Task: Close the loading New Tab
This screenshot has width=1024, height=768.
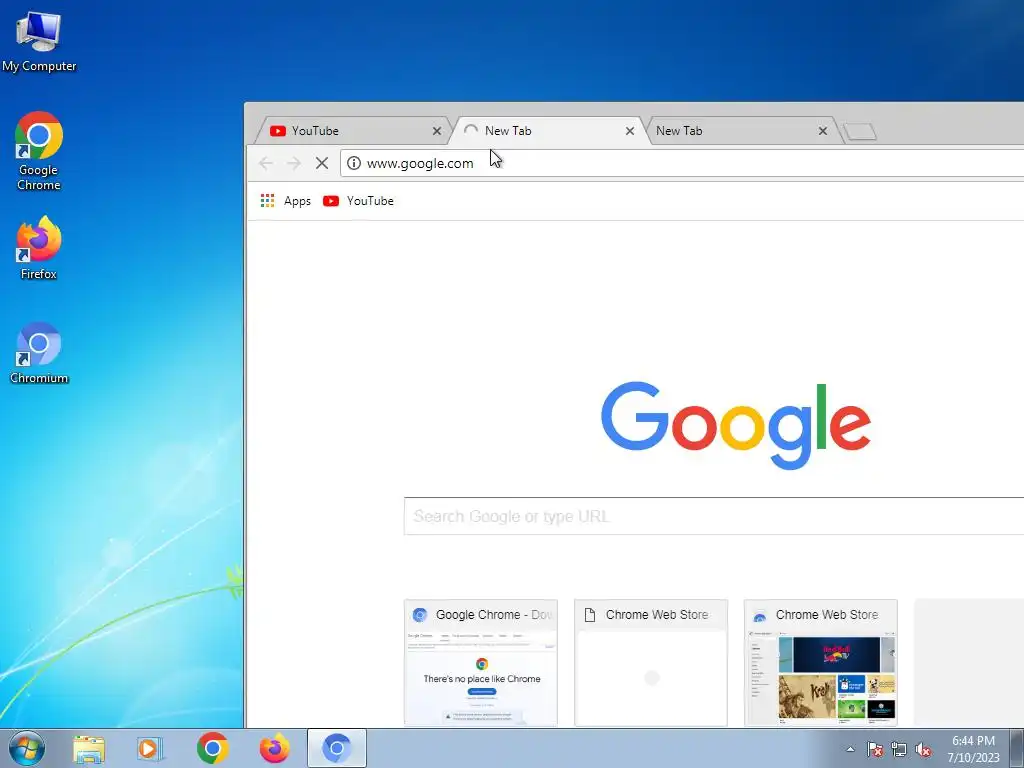Action: pos(630,131)
